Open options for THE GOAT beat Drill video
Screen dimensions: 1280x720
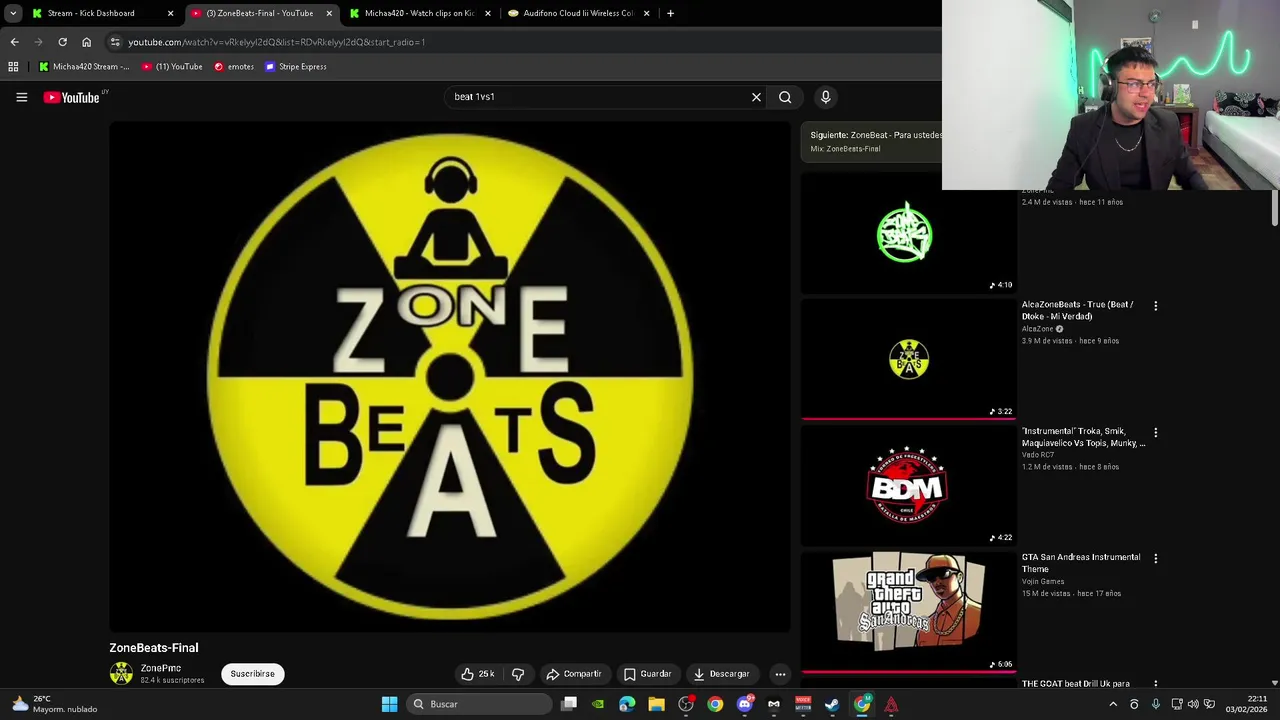click(x=1155, y=685)
